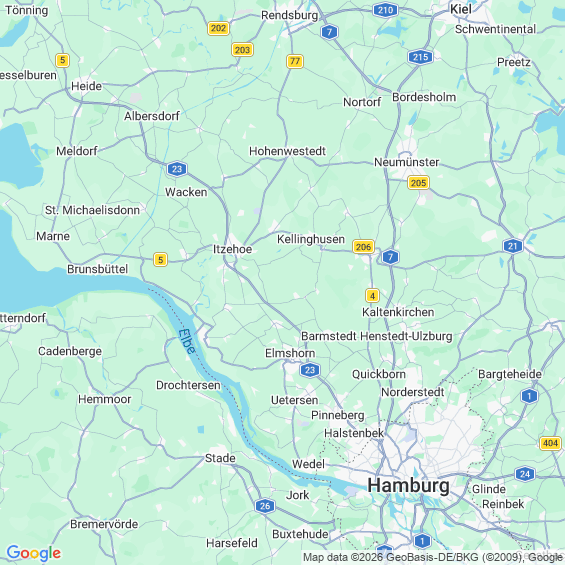The image size is (565, 565).
Task: Click the Map data copyright text
Action: point(433,558)
